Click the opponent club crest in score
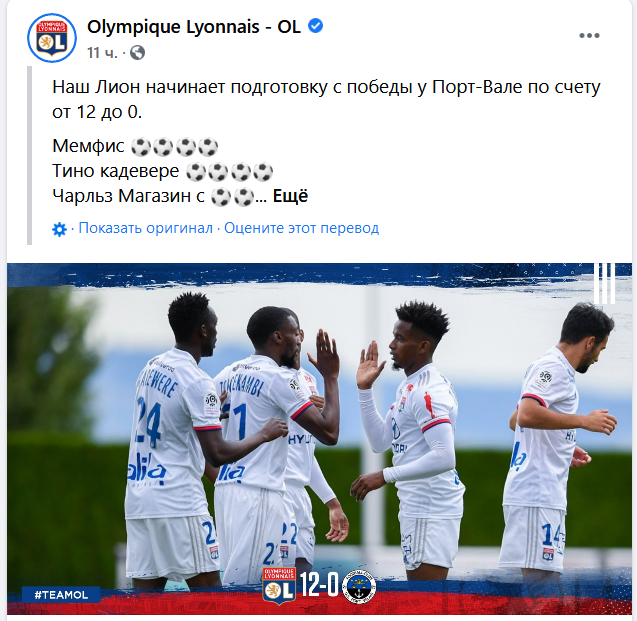The height and width of the screenshot is (621, 637). pyautogui.click(x=359, y=587)
